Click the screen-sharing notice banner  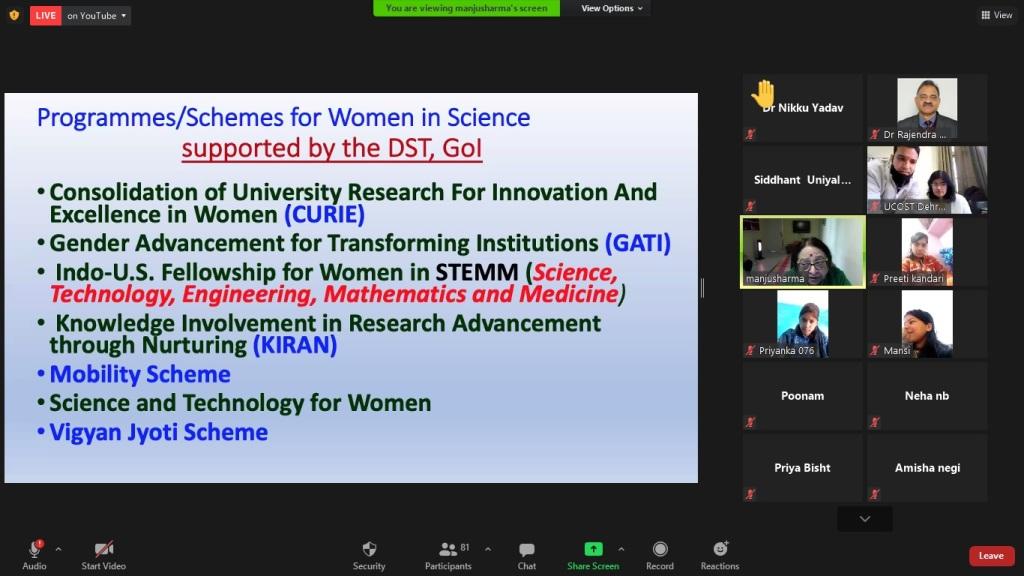coord(466,8)
